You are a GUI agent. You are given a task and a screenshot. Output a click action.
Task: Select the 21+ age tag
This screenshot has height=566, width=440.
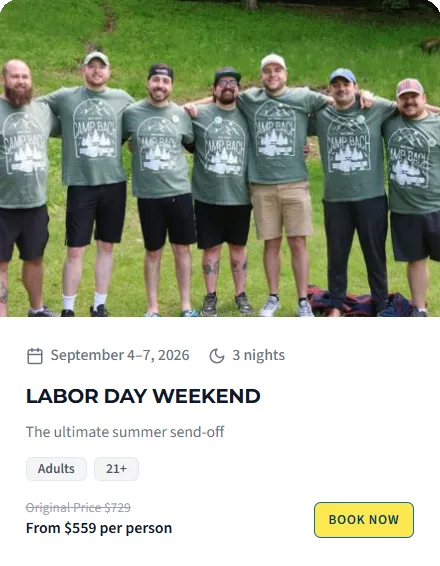pos(116,469)
